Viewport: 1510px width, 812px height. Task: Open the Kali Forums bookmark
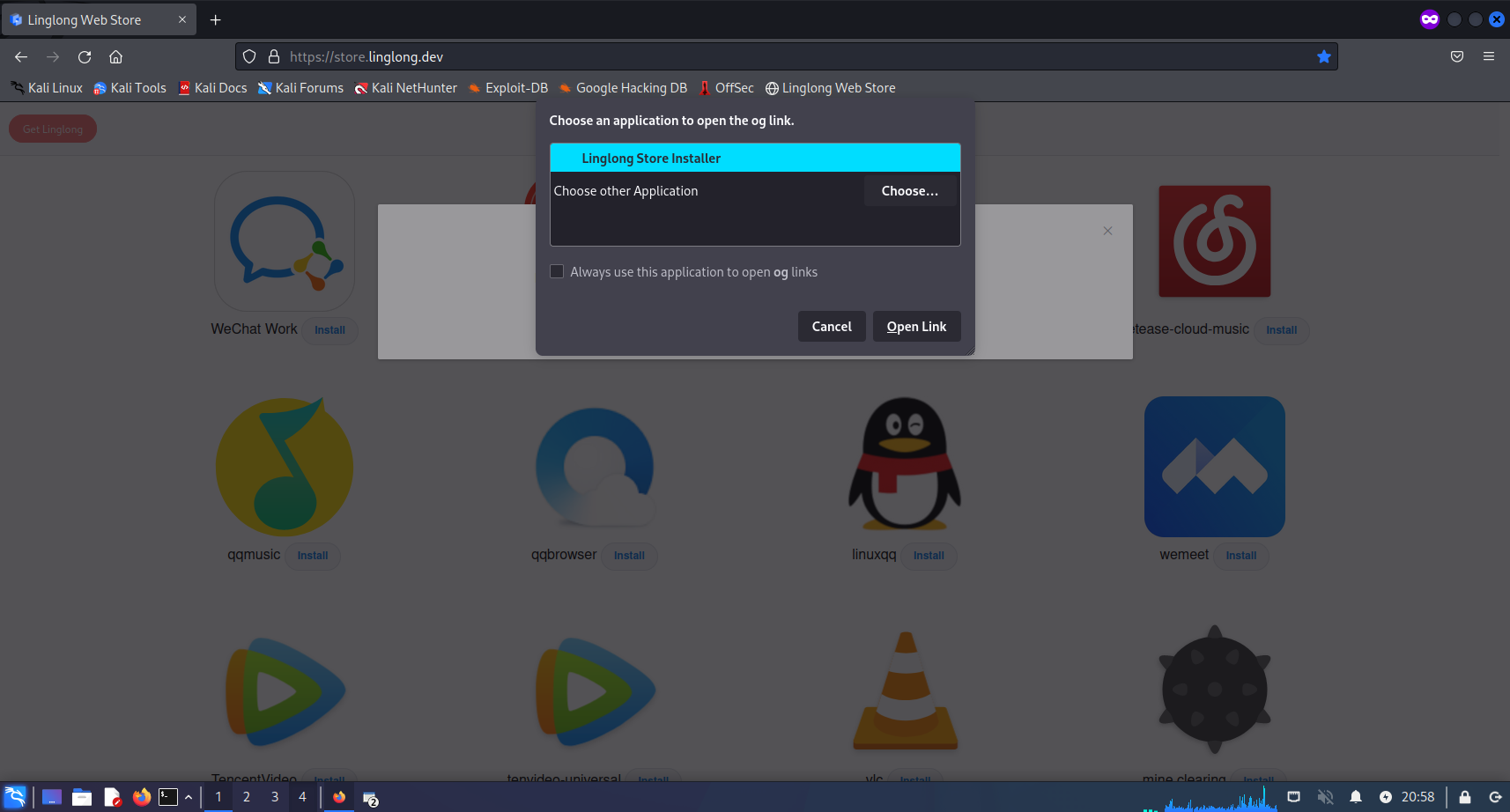point(300,88)
